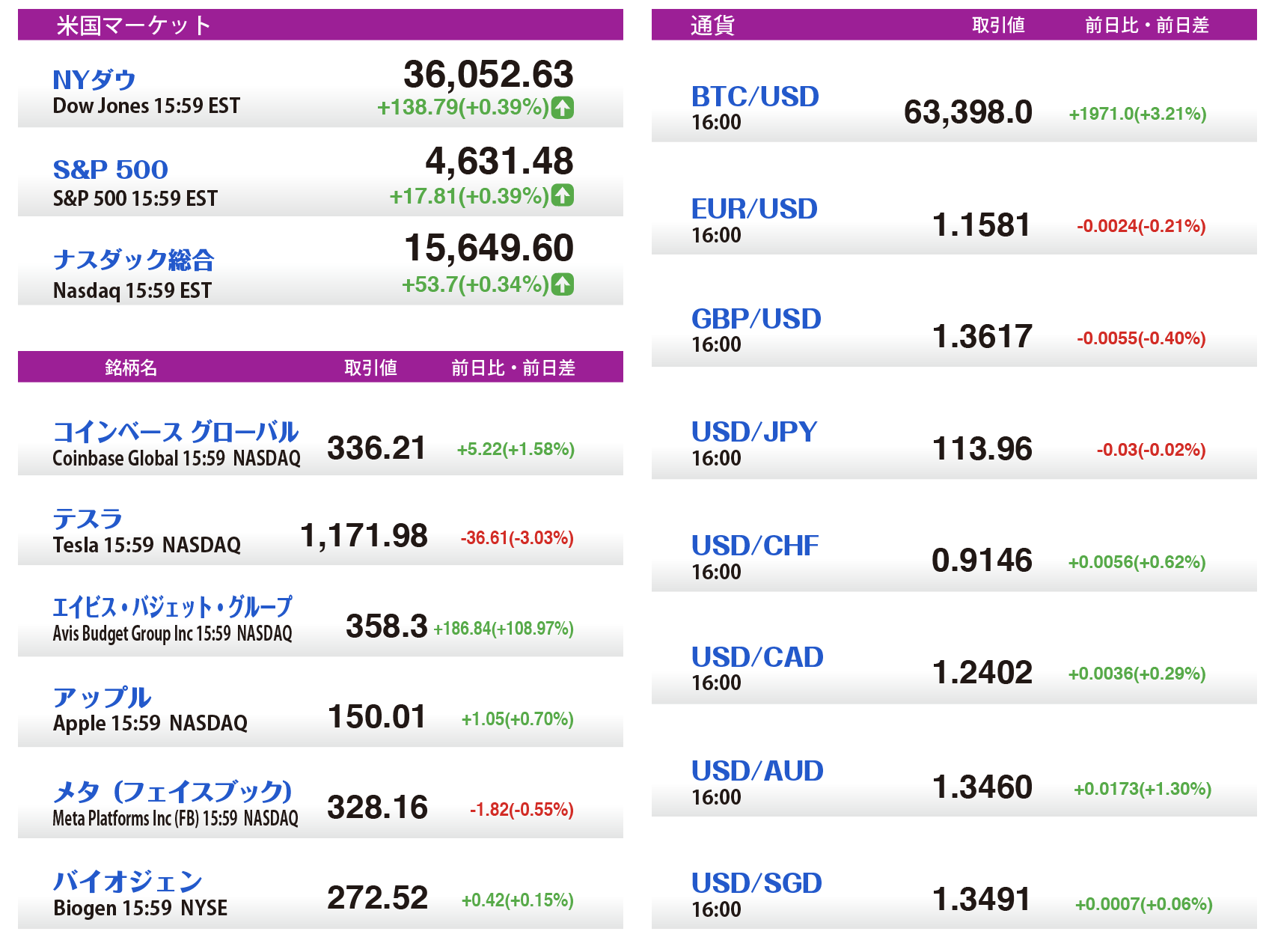Viewport: 1278px width, 952px height.
Task: Open the コインベース グローバル stock link
Action: pyautogui.click(x=175, y=432)
